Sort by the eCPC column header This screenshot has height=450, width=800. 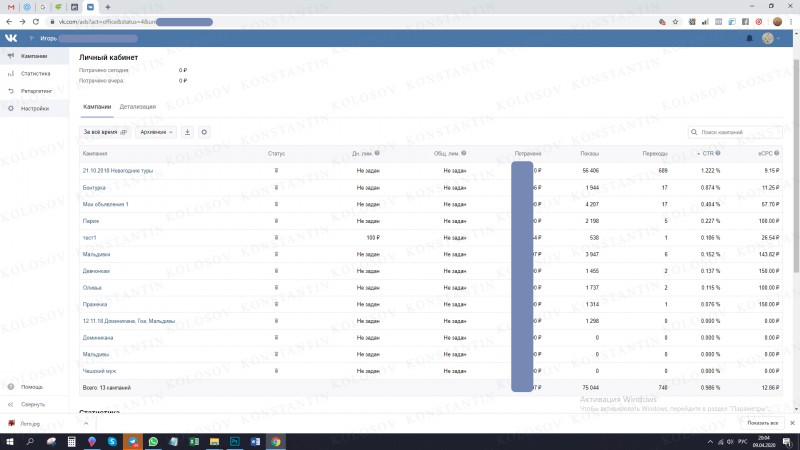pyautogui.click(x=765, y=154)
